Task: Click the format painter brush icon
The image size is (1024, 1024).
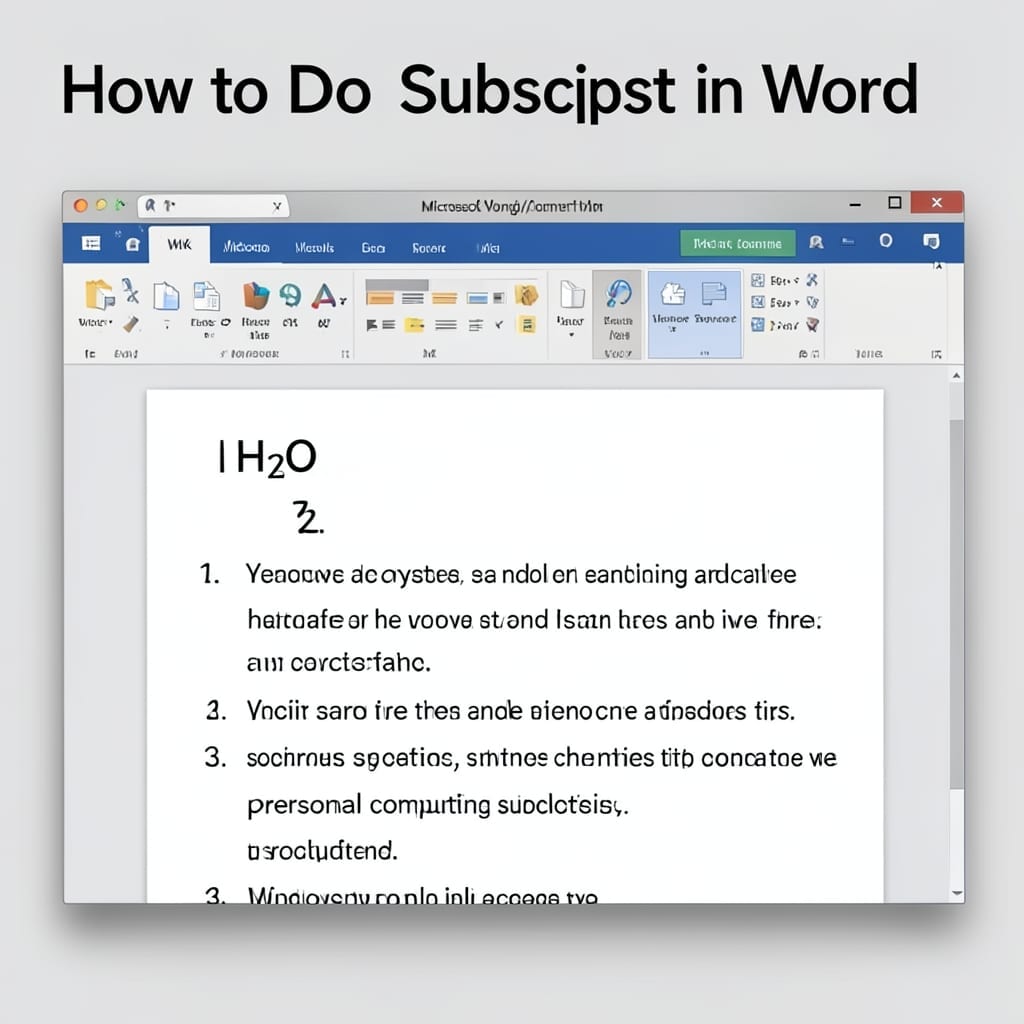Action: coord(131,323)
